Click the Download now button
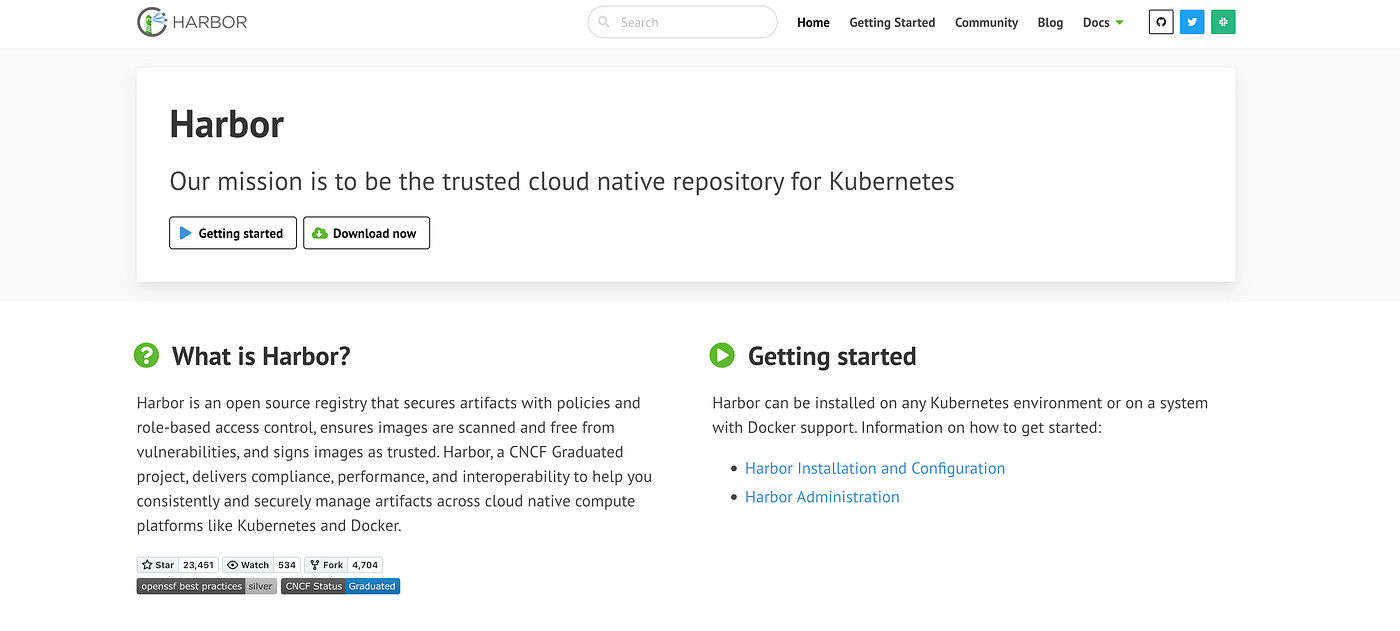This screenshot has height=631, width=1400. [x=366, y=233]
